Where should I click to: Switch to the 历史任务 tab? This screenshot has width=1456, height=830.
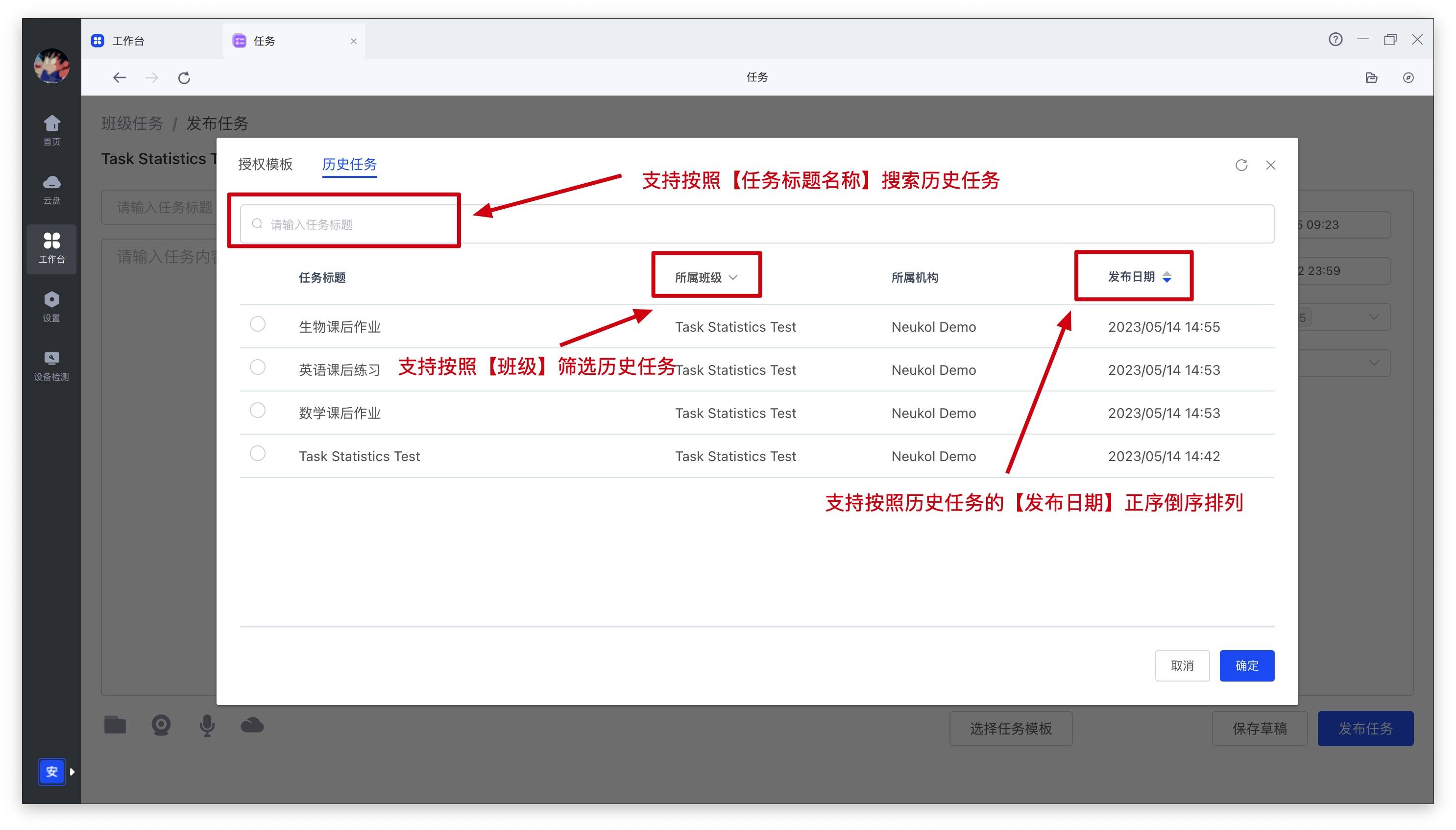[349, 164]
